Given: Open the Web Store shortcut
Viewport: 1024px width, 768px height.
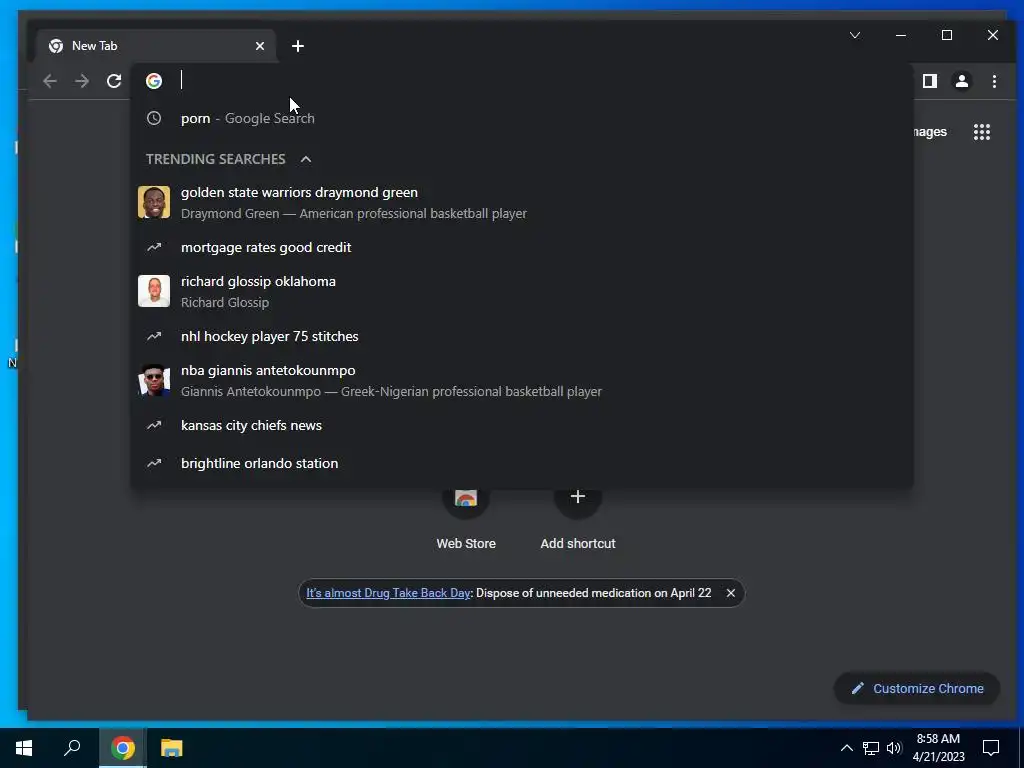Looking at the screenshot, I should pos(466,519).
